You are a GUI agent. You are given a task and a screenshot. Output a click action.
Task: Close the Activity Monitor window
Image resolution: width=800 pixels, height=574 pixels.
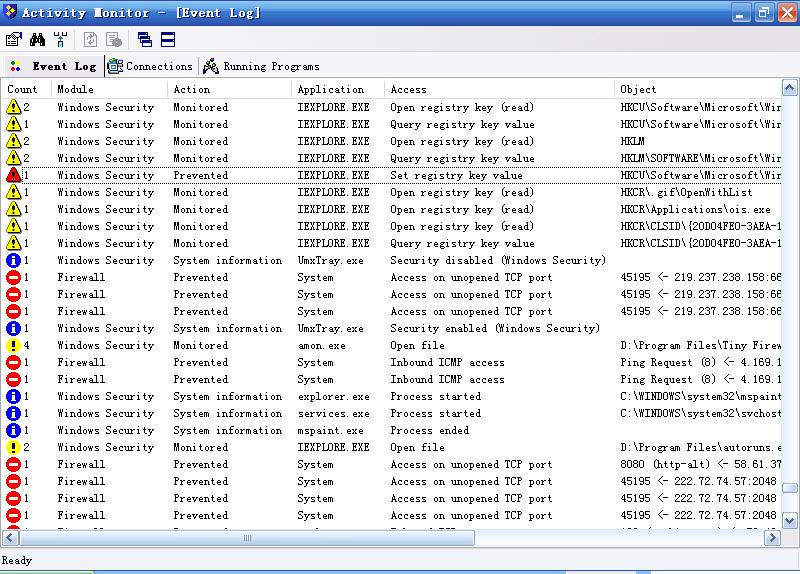[787, 12]
